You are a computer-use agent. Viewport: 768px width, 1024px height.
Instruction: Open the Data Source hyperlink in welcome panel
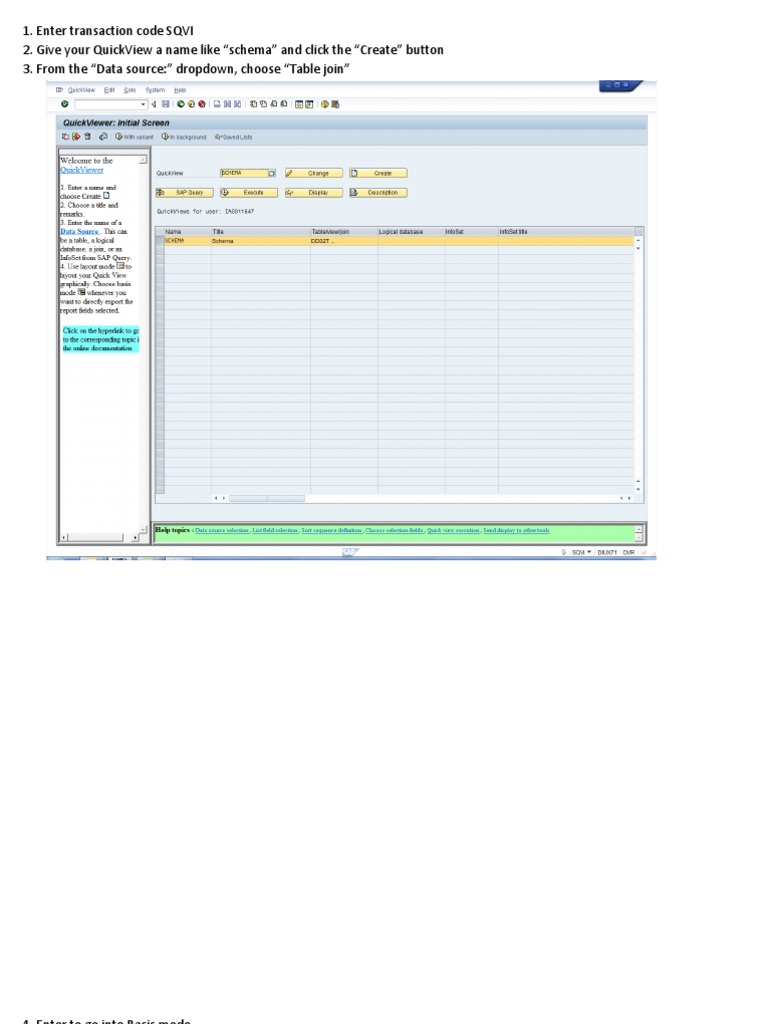point(79,231)
